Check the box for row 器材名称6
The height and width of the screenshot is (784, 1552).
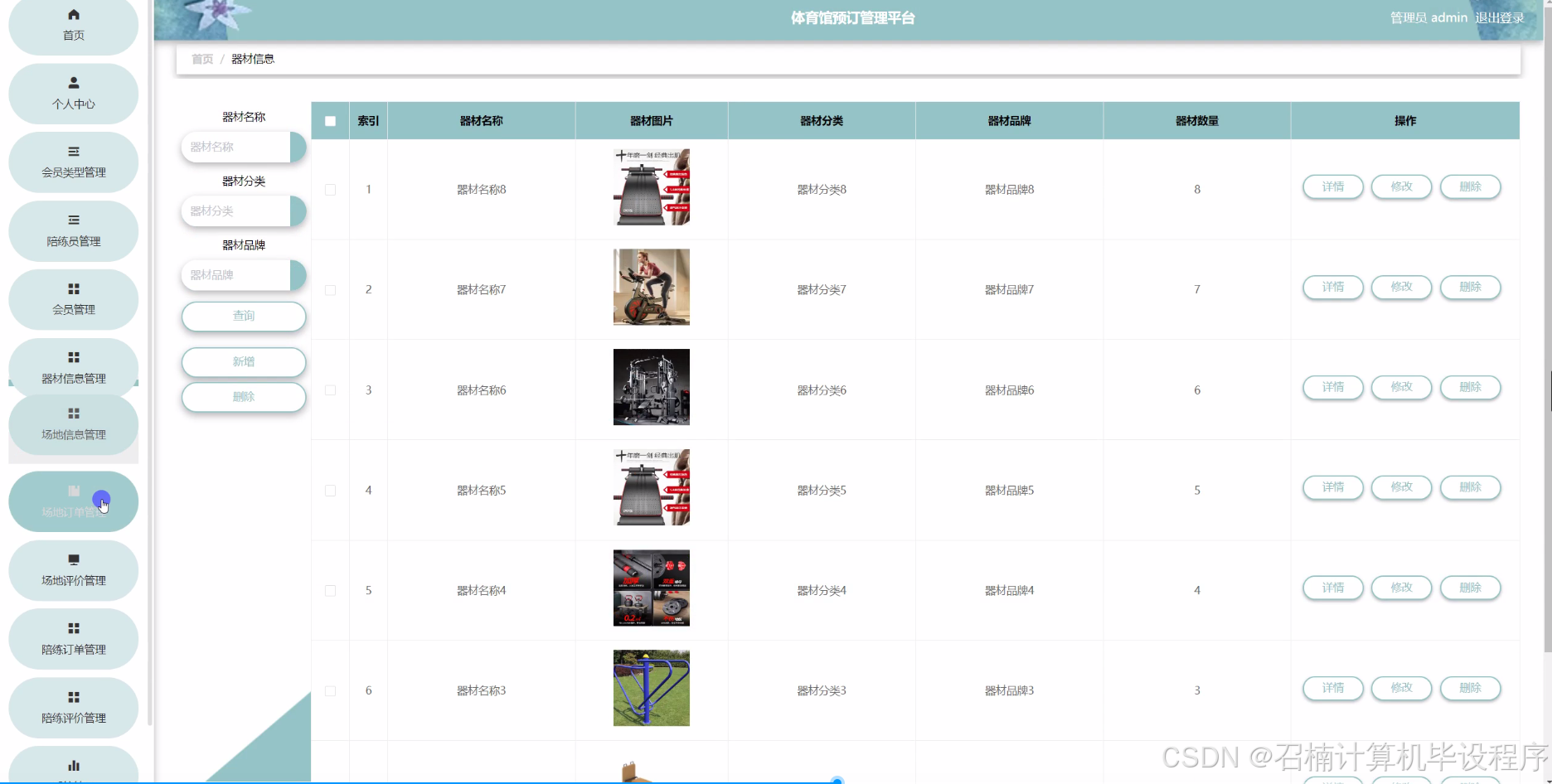coord(330,390)
